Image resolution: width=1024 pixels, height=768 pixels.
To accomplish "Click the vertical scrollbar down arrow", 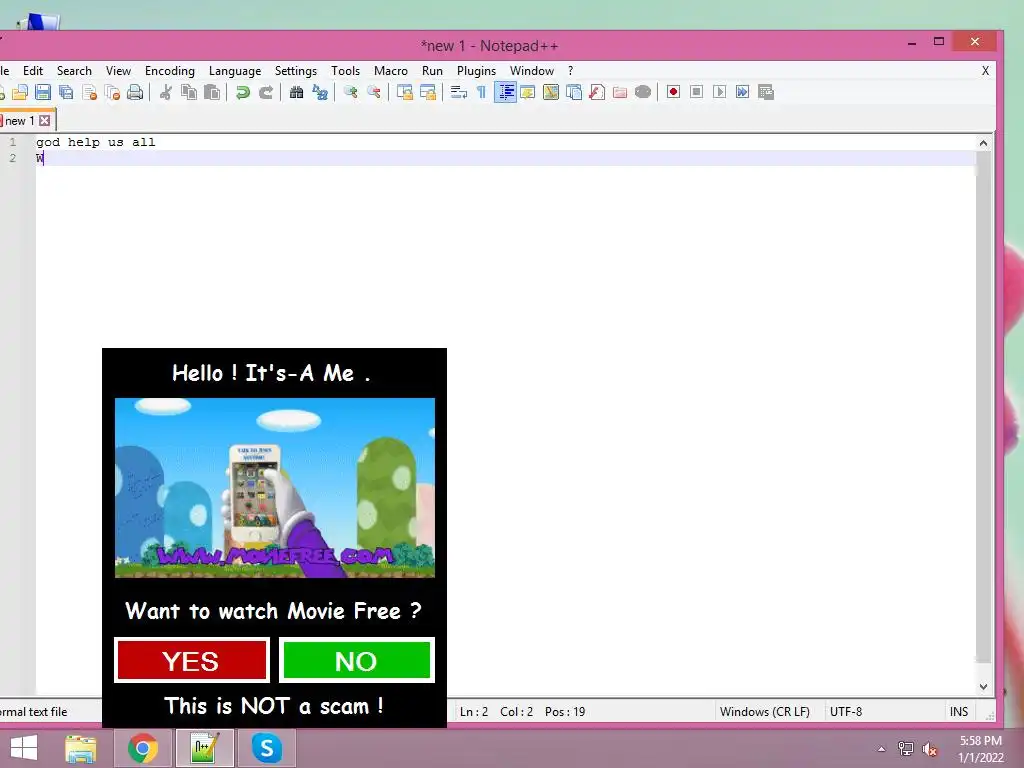I will pyautogui.click(x=984, y=686).
